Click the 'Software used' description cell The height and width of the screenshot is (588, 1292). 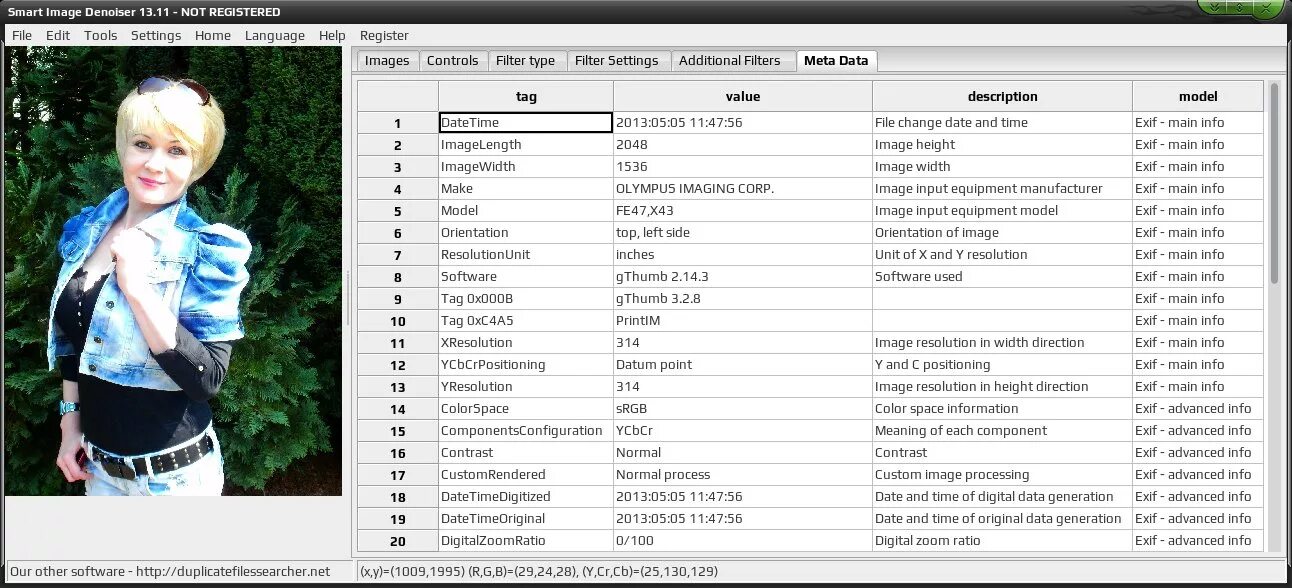tap(1002, 277)
